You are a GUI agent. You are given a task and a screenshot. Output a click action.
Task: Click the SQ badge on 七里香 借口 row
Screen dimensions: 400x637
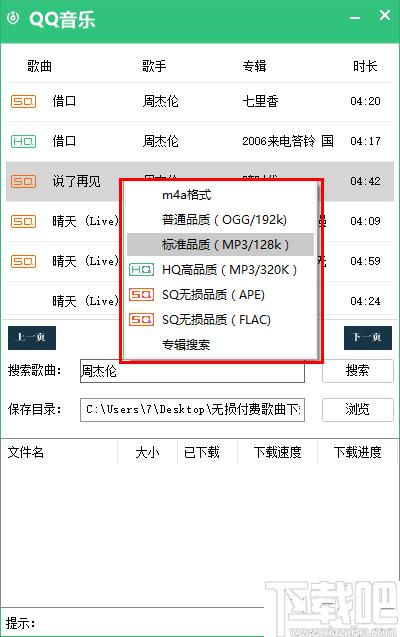(x=24, y=101)
